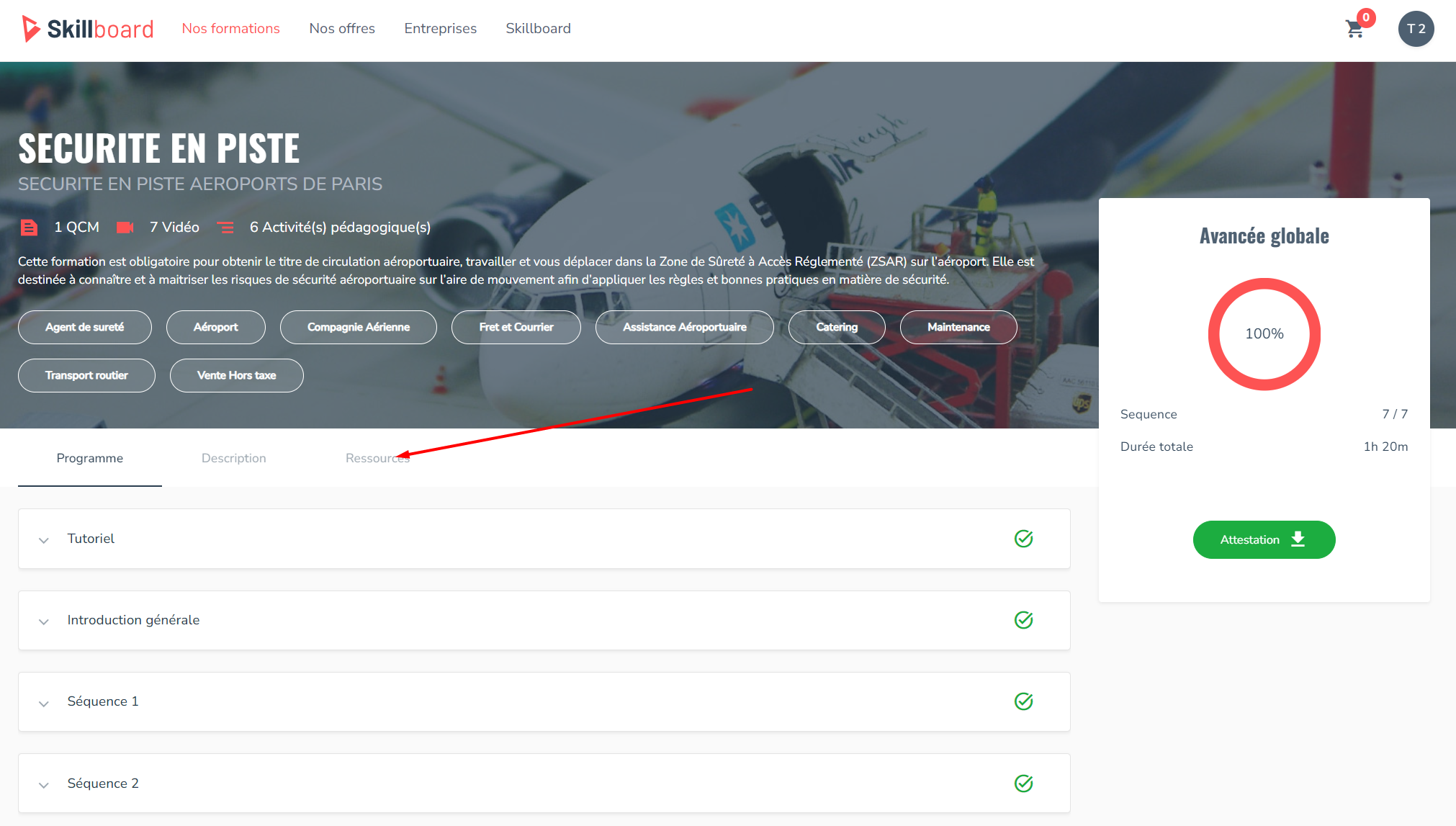Expand the Séquence 1 chevron
The image size is (1456, 826).
click(x=44, y=704)
